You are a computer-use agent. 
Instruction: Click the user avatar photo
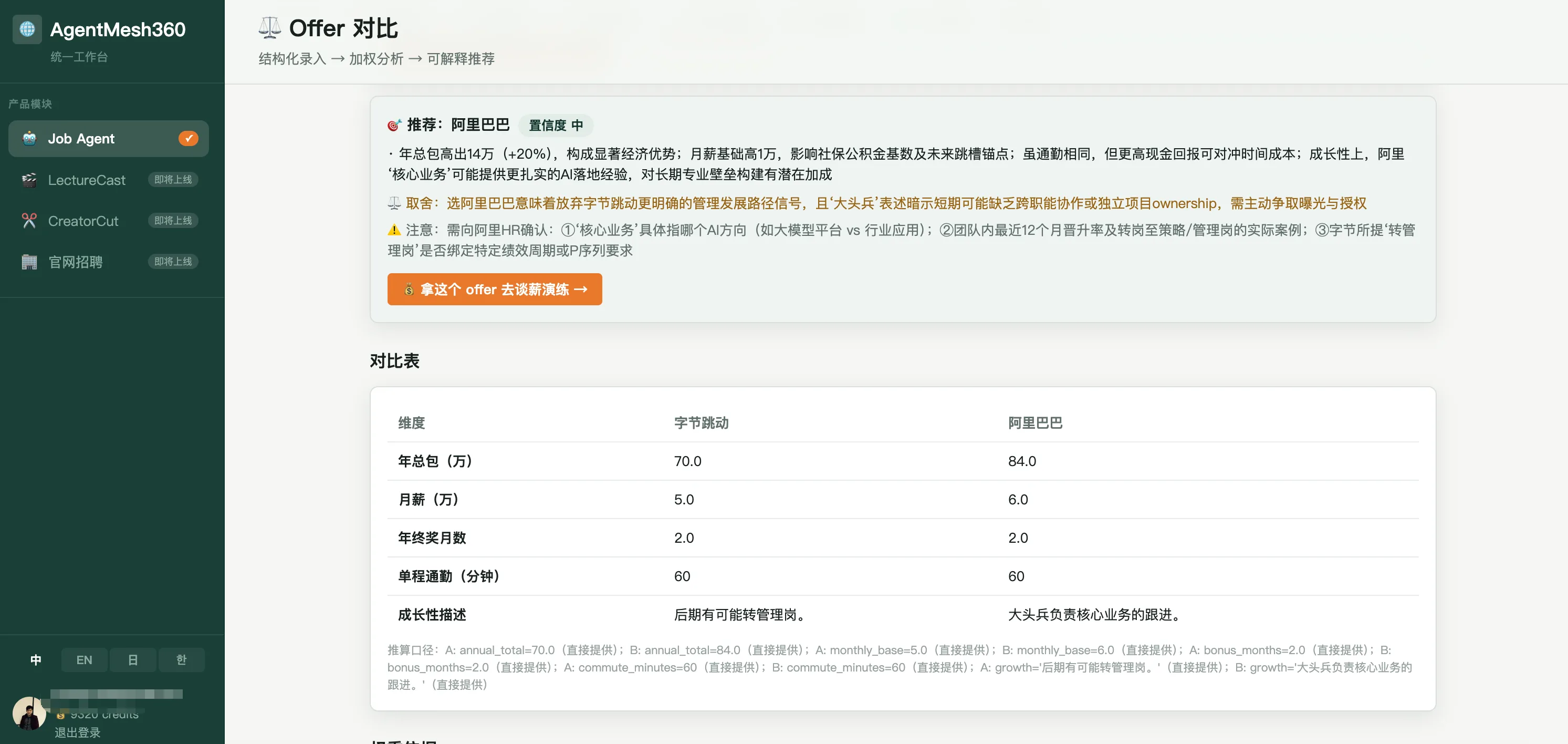click(x=28, y=714)
